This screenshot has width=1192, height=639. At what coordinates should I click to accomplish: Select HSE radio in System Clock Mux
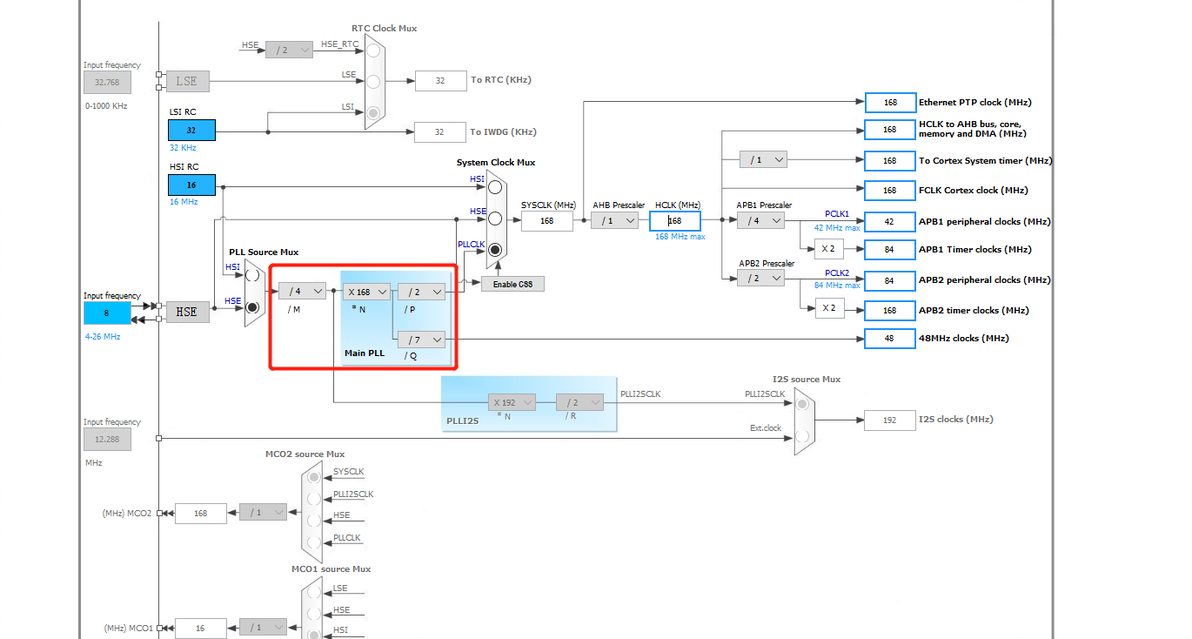coord(495,219)
